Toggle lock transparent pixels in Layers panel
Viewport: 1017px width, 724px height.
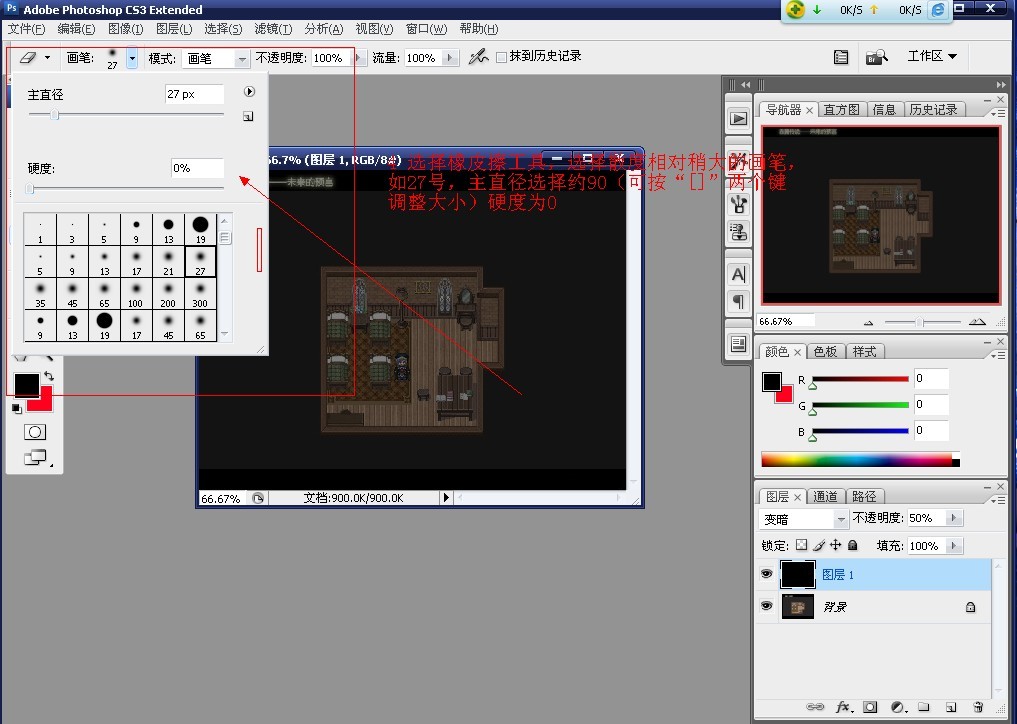click(x=802, y=545)
